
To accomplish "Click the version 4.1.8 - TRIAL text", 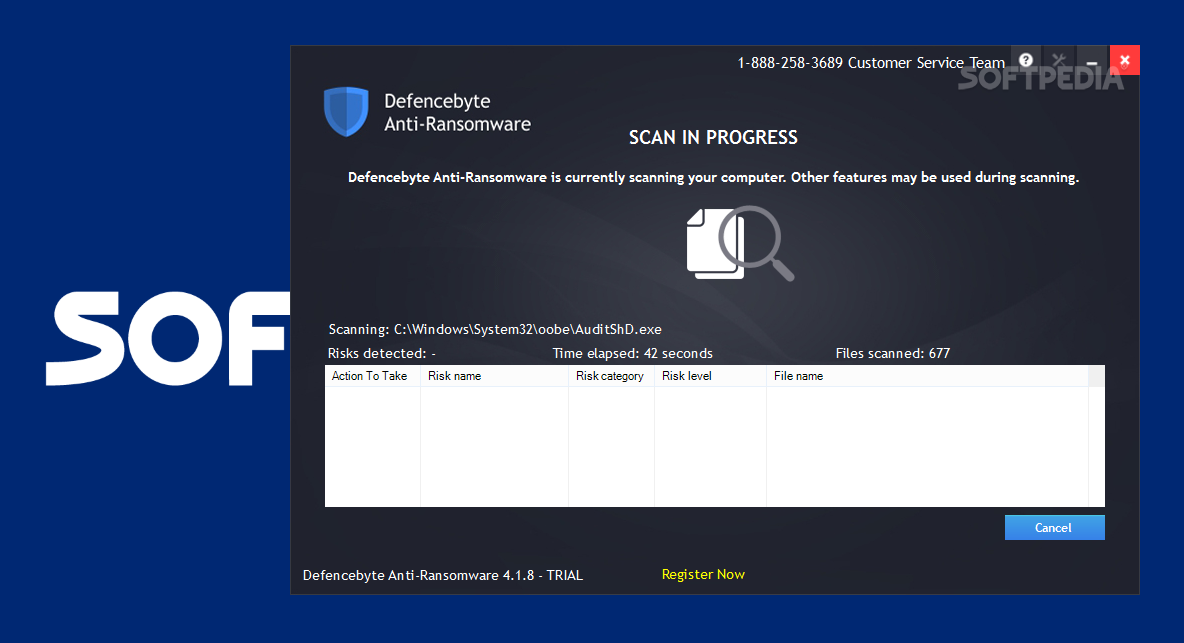I will coord(442,575).
